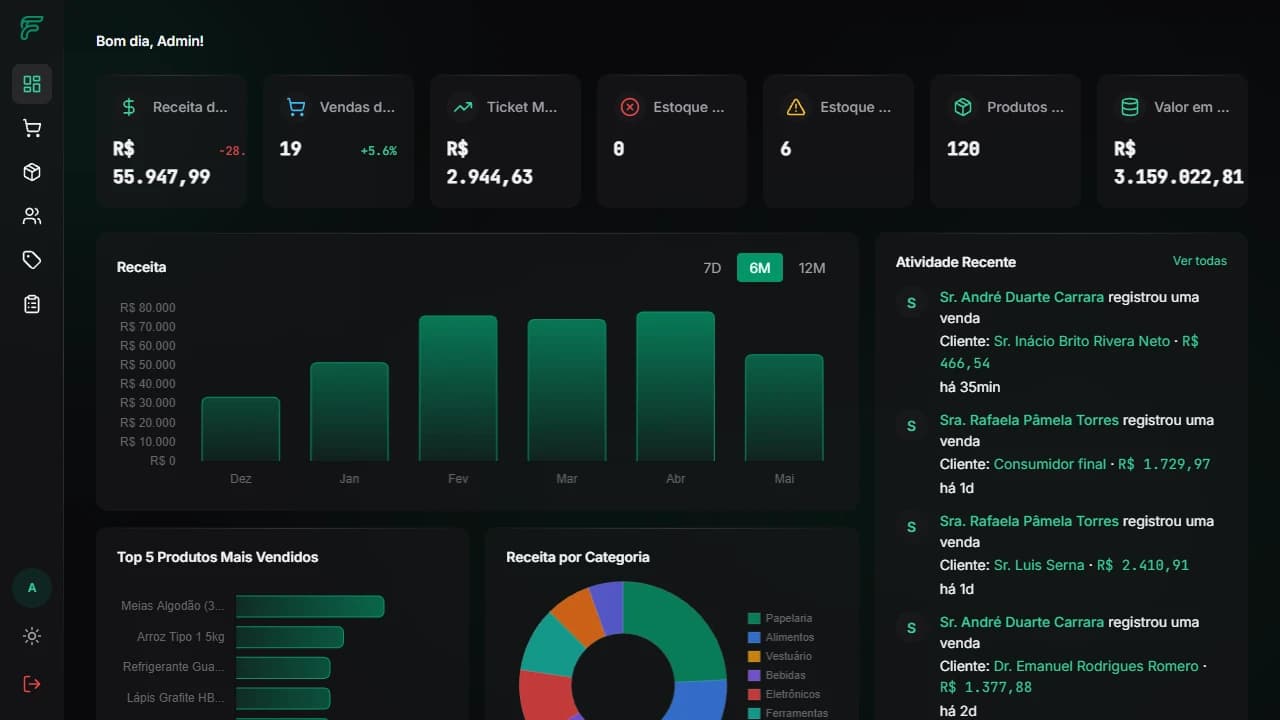The width and height of the screenshot is (1280, 720).
Task: Click the database icon on Valor em card
Action: click(x=1130, y=107)
